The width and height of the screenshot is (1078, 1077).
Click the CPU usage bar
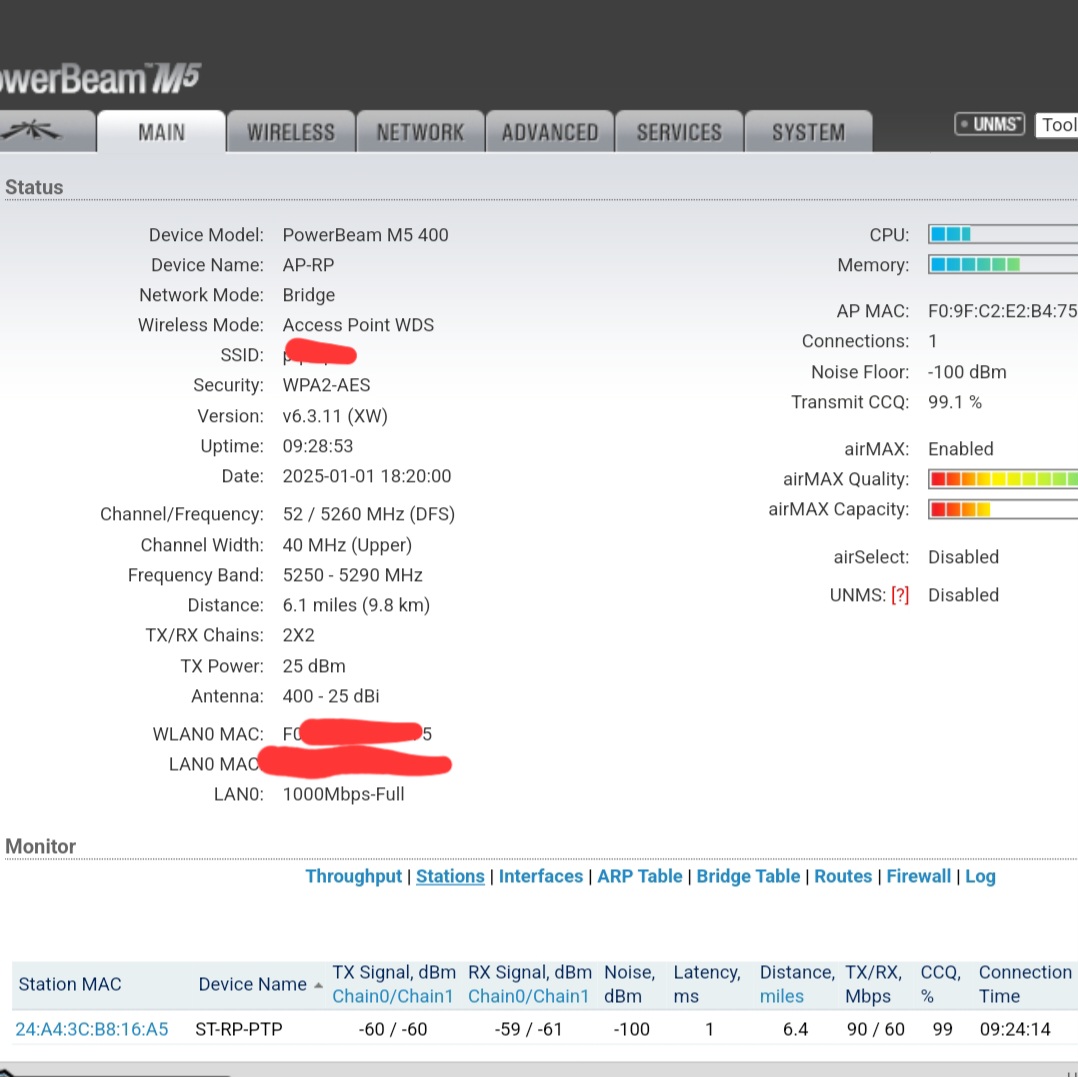1003,234
